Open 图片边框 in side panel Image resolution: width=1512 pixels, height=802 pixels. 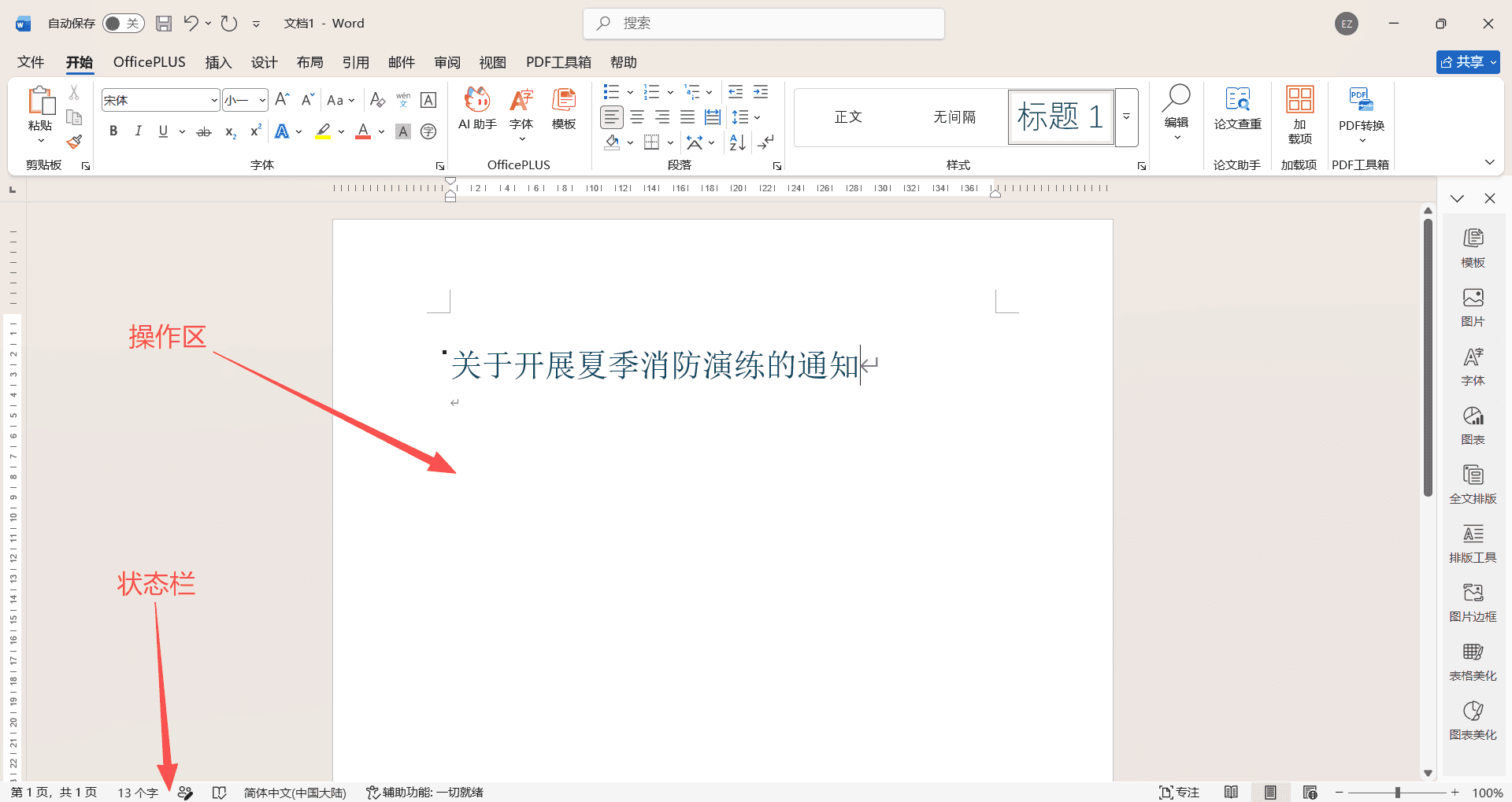tap(1473, 602)
